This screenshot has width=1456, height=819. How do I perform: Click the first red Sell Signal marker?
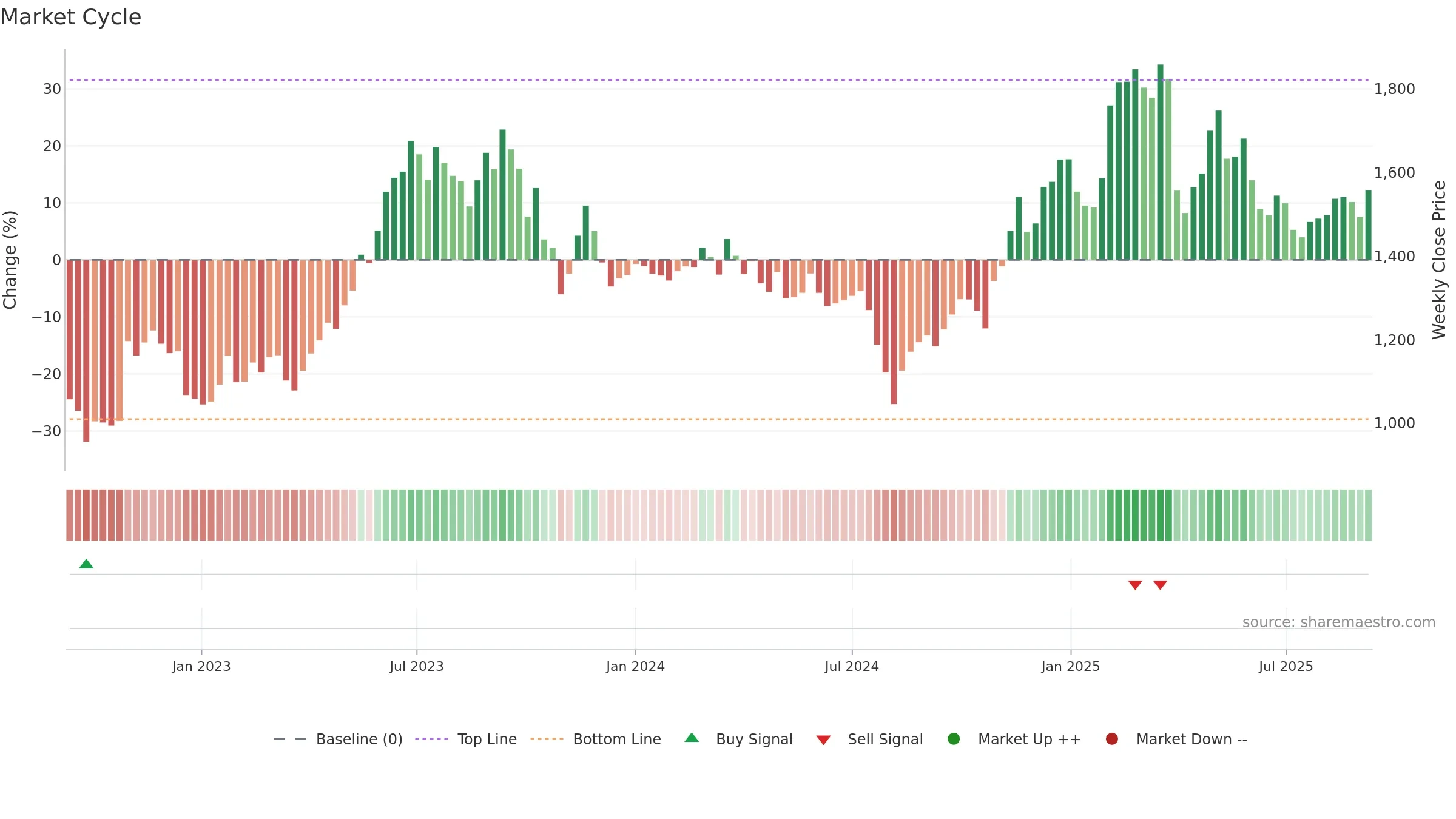[1135, 585]
